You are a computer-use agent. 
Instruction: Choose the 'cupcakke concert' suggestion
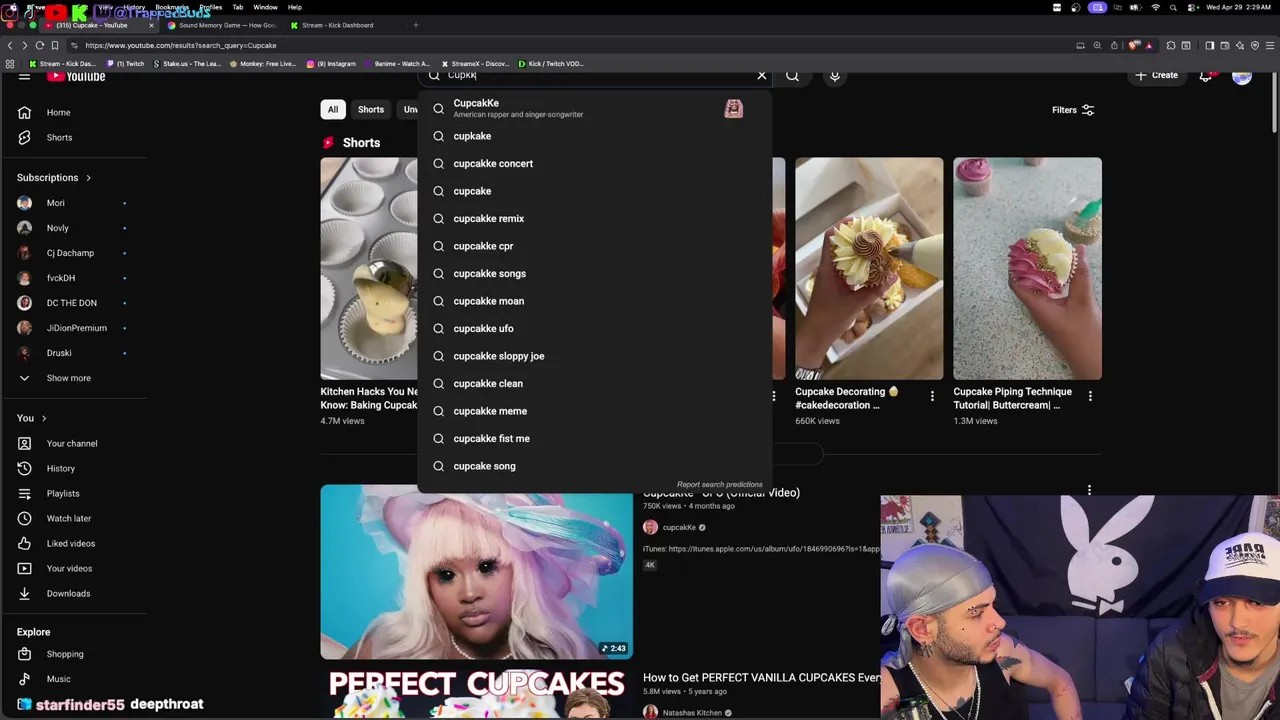click(x=594, y=164)
